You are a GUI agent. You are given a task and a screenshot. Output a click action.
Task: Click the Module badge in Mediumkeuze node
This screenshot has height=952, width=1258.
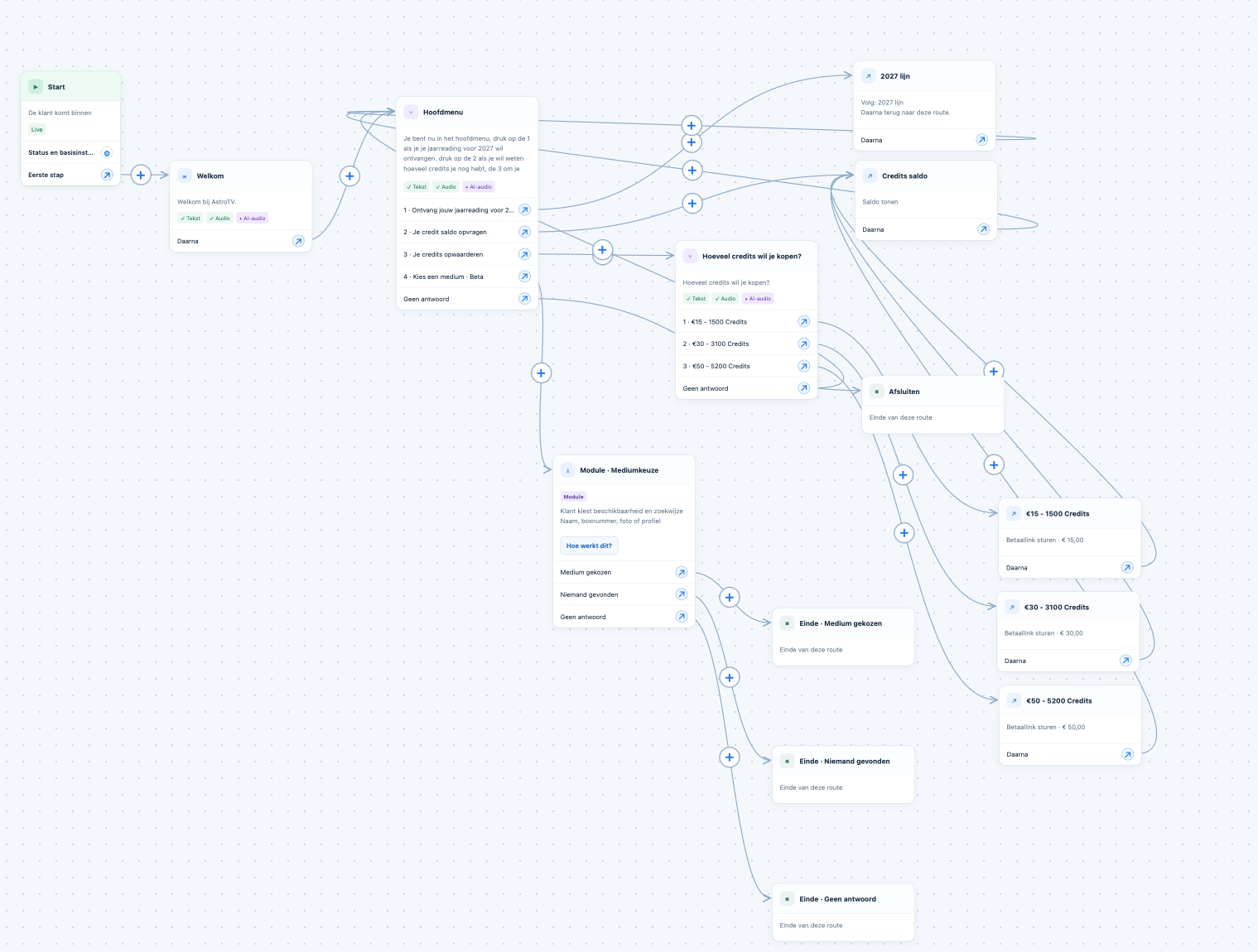click(574, 497)
